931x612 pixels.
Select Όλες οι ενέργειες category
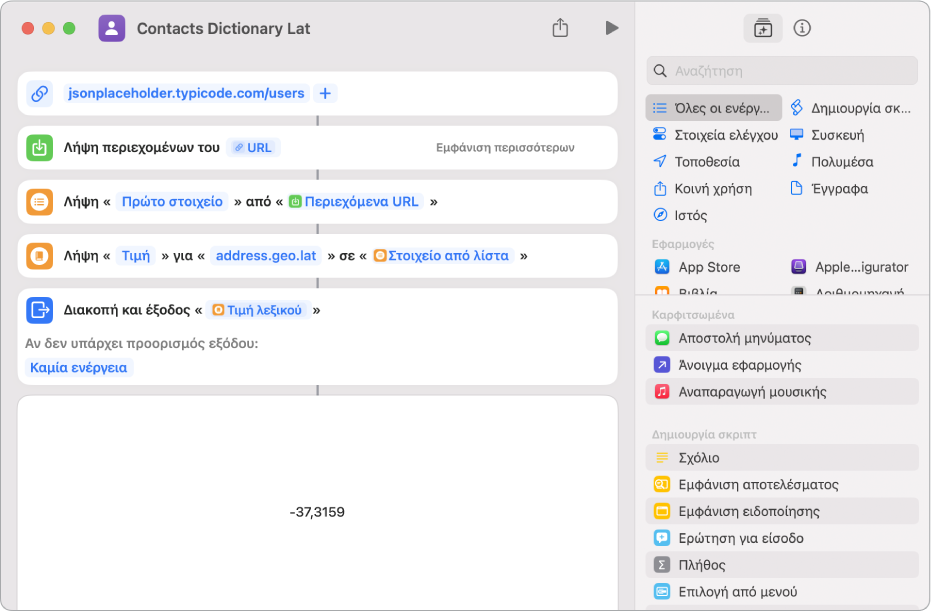(714, 108)
